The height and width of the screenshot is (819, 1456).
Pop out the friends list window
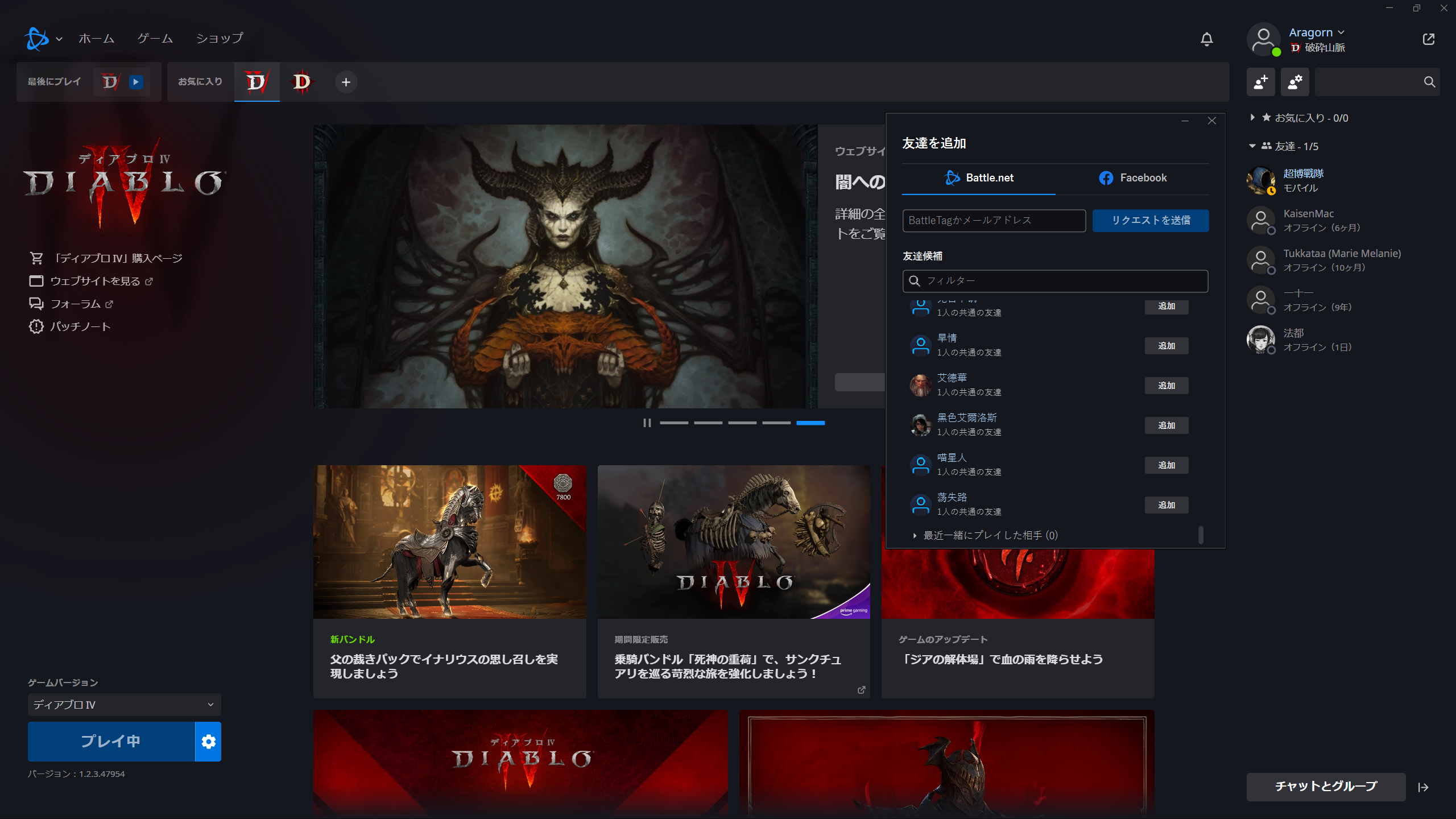pyautogui.click(x=1428, y=39)
